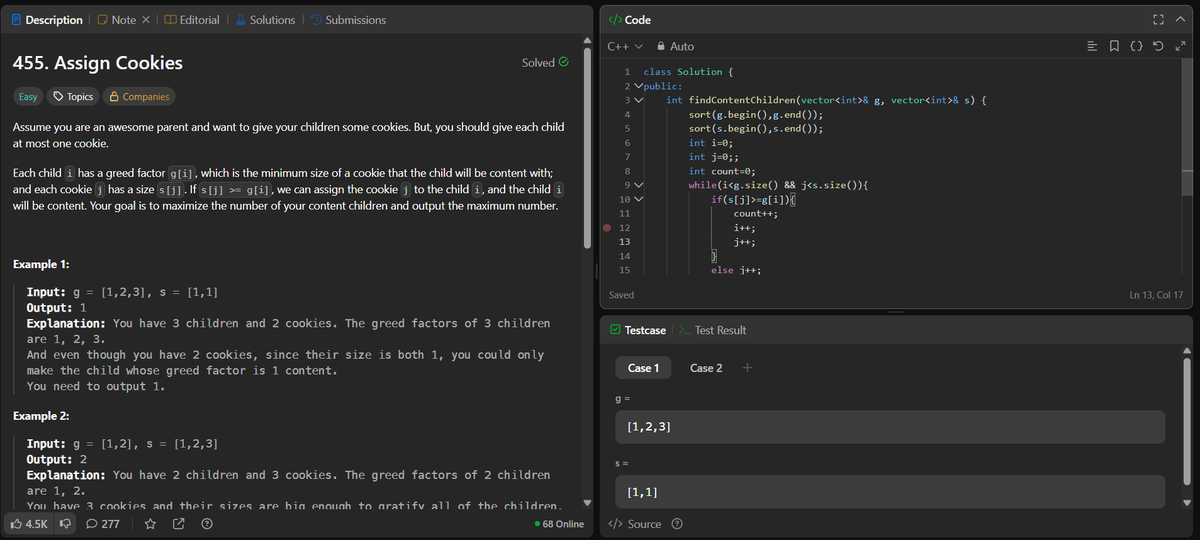Close the Note tab
Viewport: 1200px width, 540px height.
145,19
